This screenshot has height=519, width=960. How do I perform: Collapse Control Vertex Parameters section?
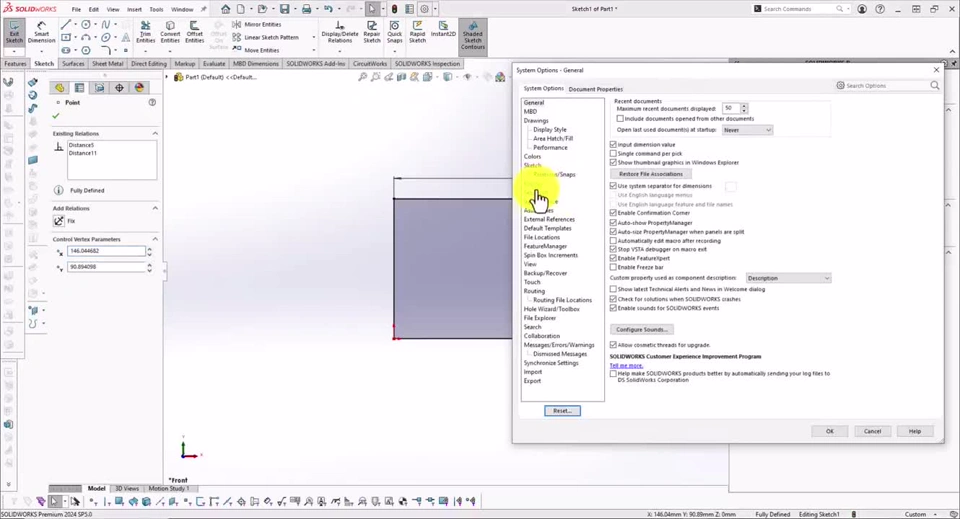tap(155, 239)
